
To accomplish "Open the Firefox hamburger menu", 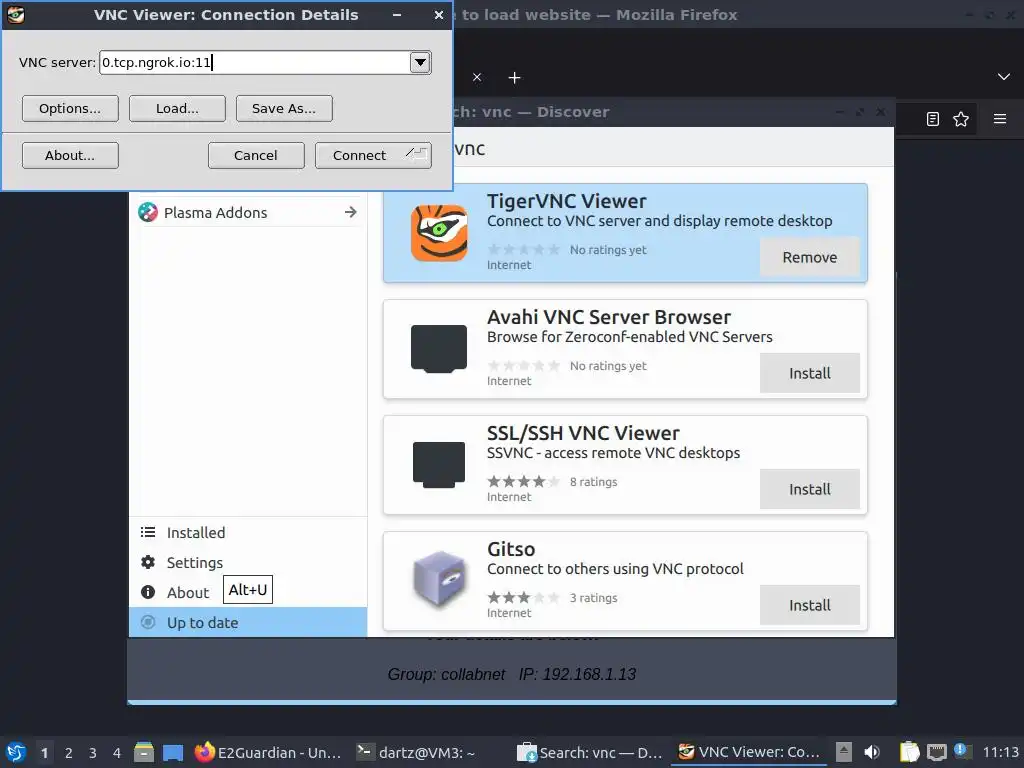I will [x=1000, y=119].
